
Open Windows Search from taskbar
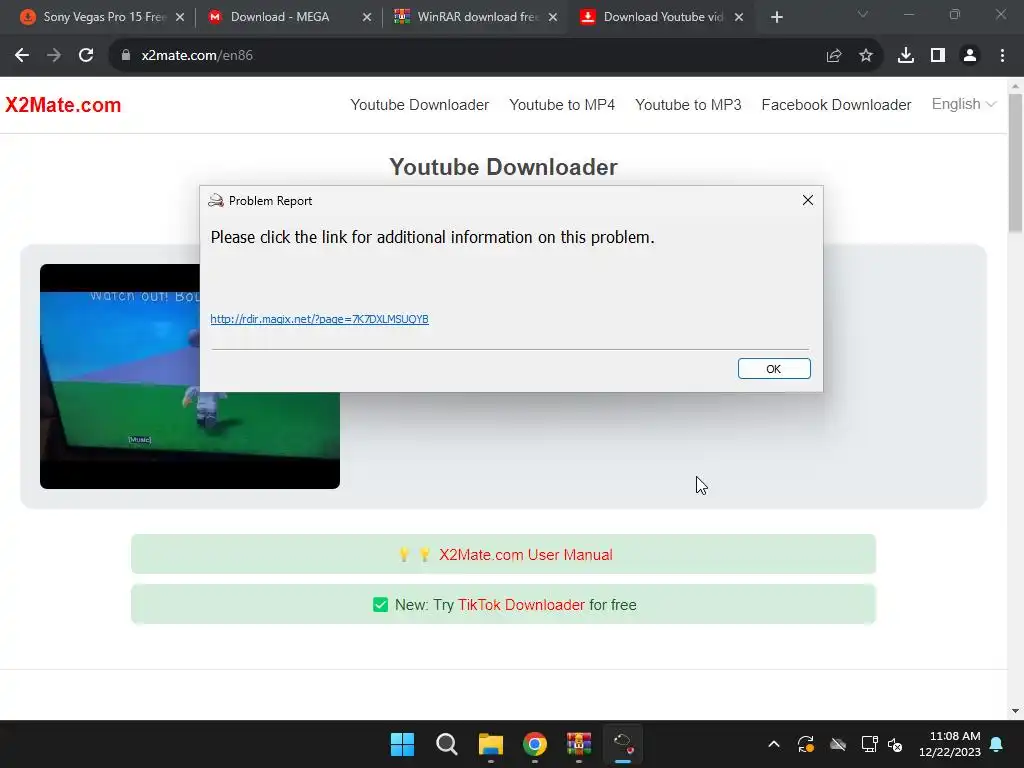(x=447, y=744)
